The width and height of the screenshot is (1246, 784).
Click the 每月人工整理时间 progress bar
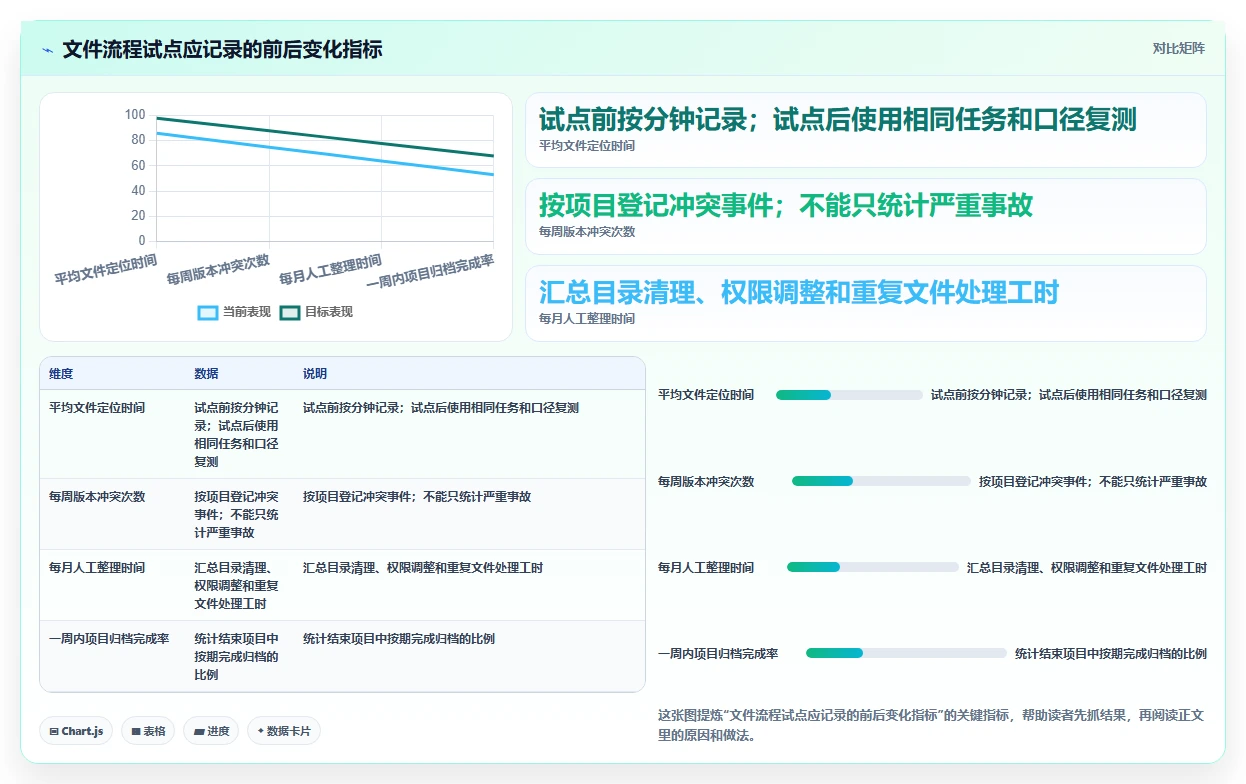coord(873,567)
